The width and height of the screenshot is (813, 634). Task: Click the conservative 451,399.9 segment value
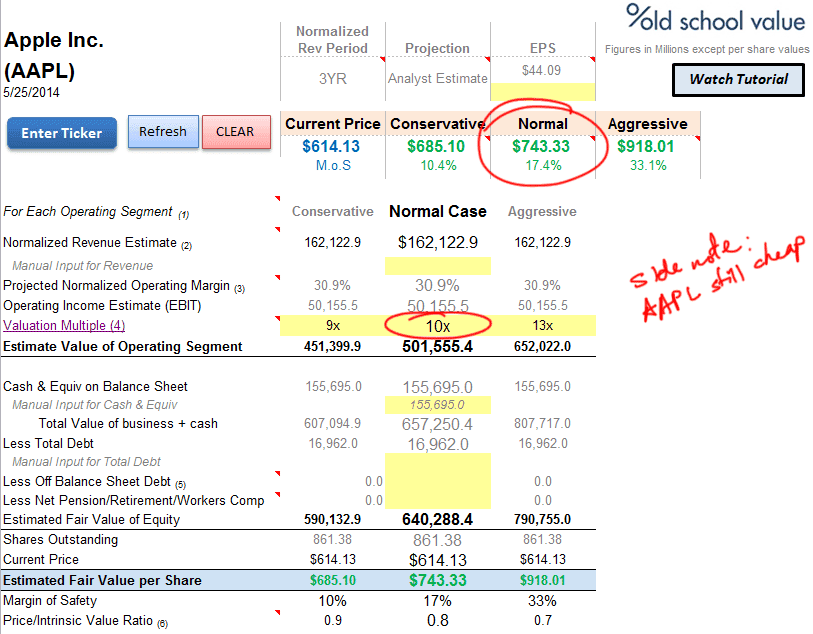[332, 346]
